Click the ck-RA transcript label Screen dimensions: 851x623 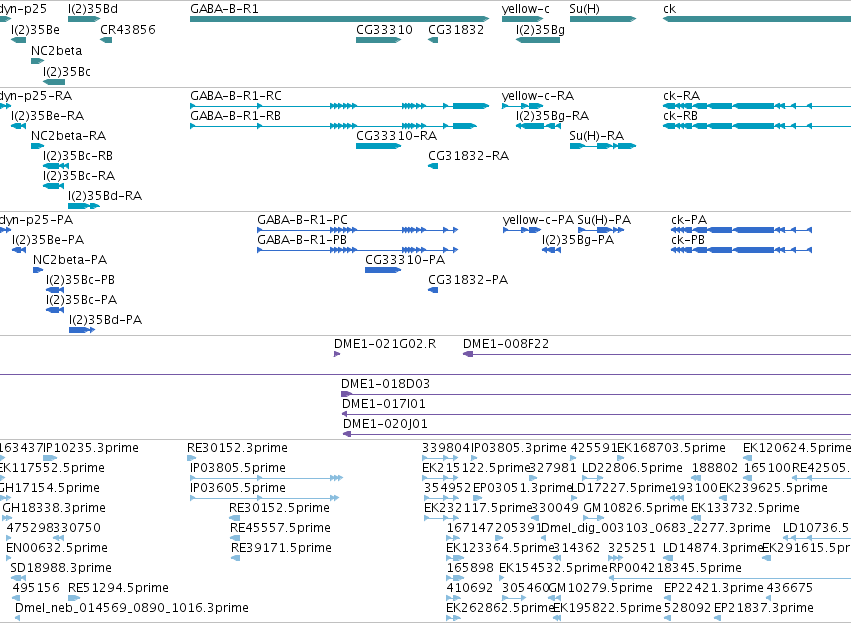click(x=681, y=96)
